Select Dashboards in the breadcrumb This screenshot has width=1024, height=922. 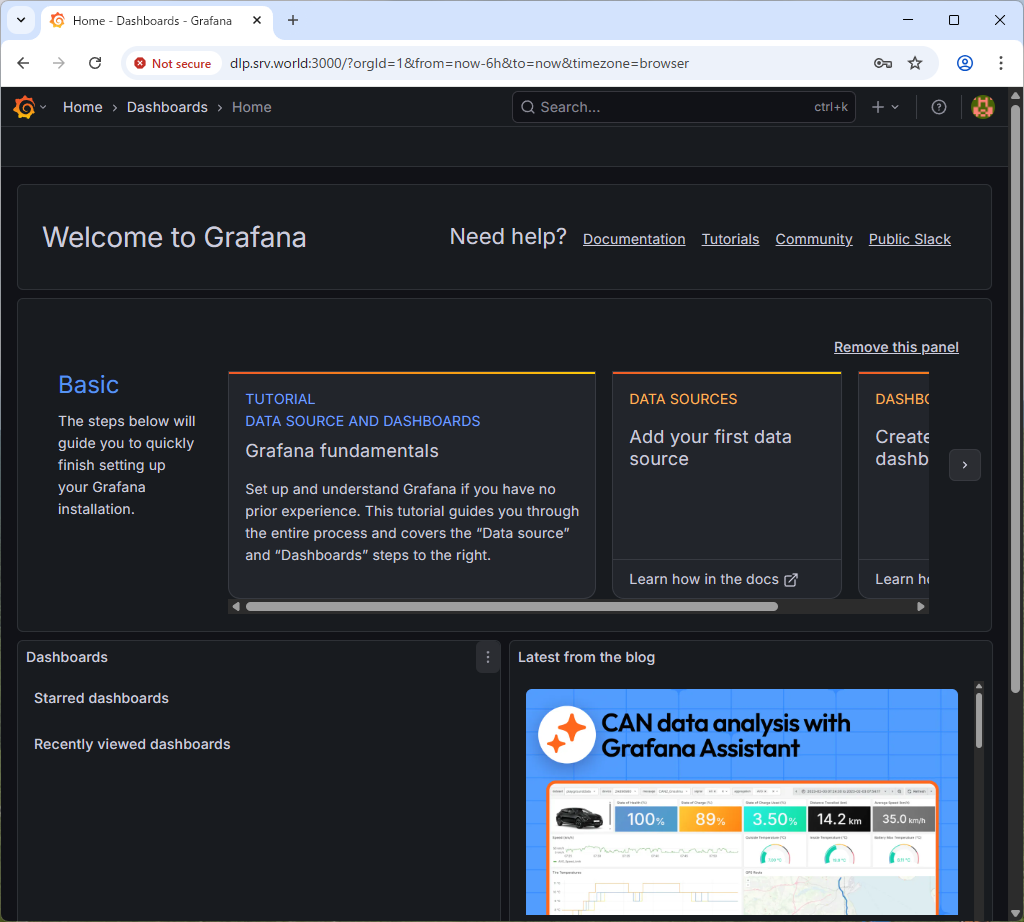167,107
